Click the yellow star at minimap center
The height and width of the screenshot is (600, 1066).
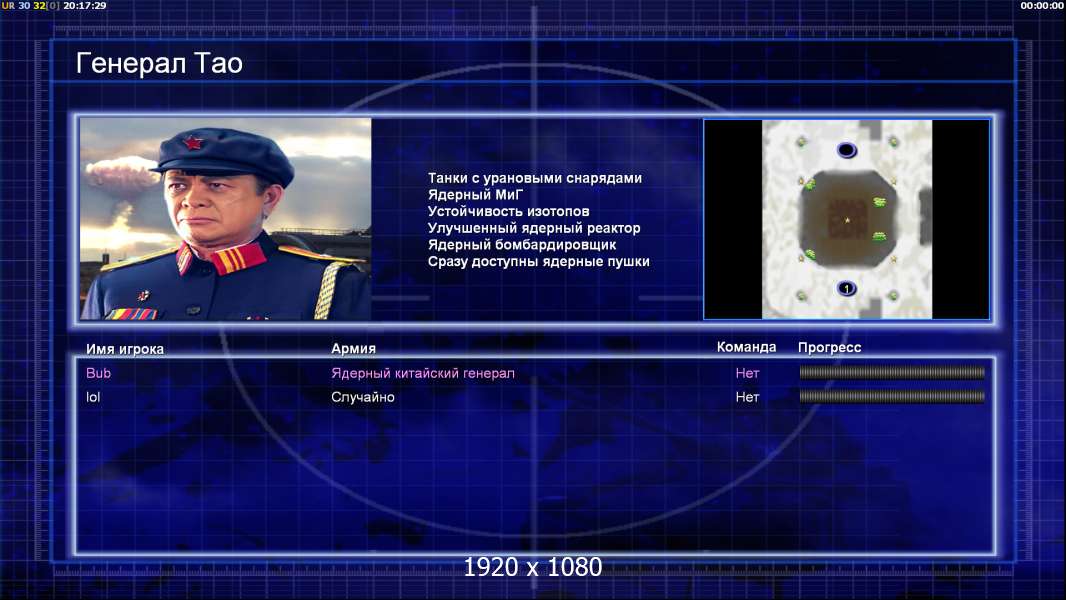point(847,220)
